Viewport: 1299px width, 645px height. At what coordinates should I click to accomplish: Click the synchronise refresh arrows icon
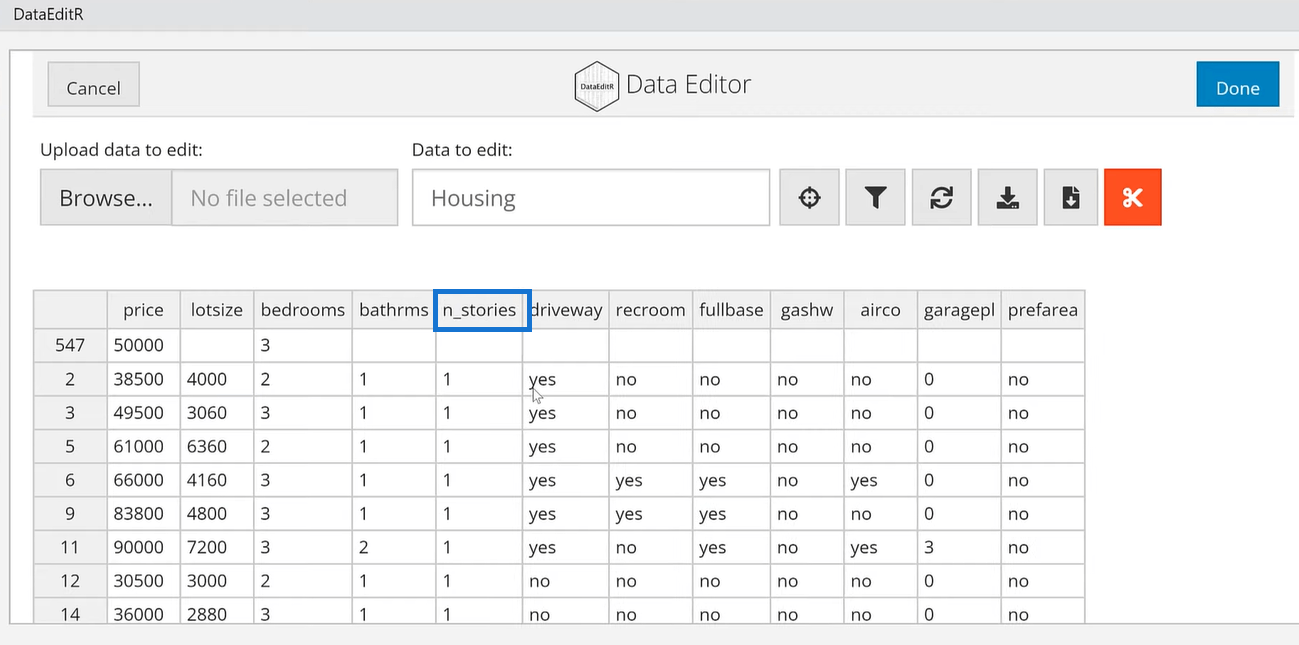pyautogui.click(x=941, y=197)
